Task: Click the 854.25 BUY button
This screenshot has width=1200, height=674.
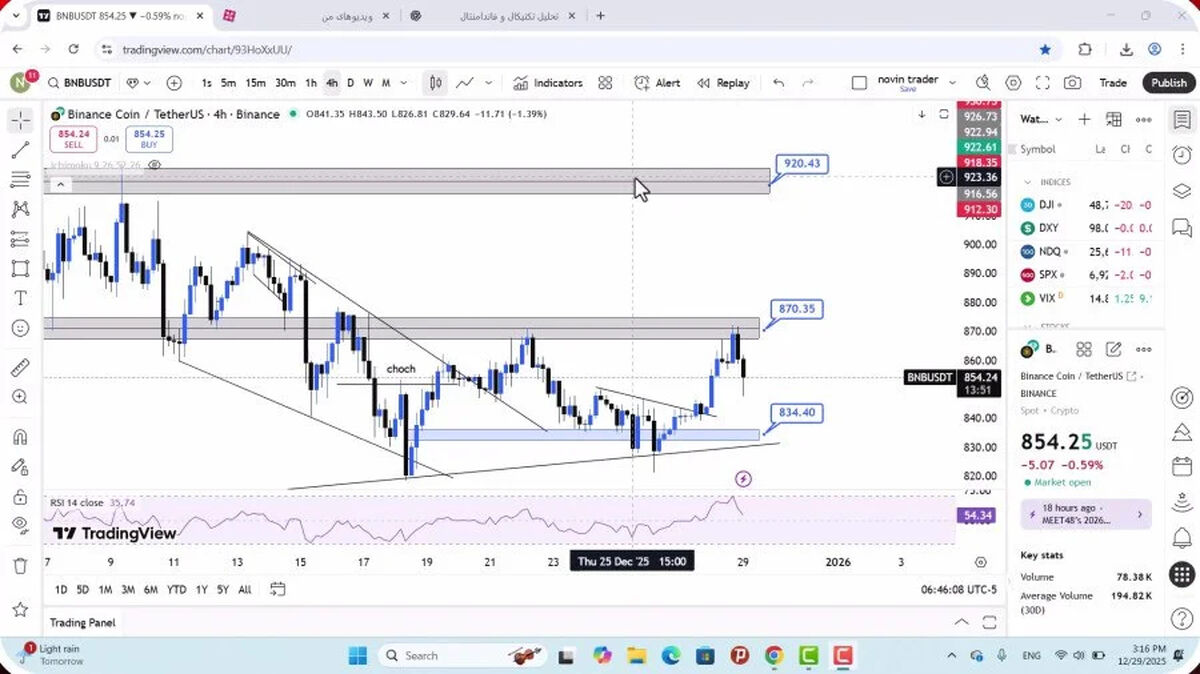Action: [148, 139]
